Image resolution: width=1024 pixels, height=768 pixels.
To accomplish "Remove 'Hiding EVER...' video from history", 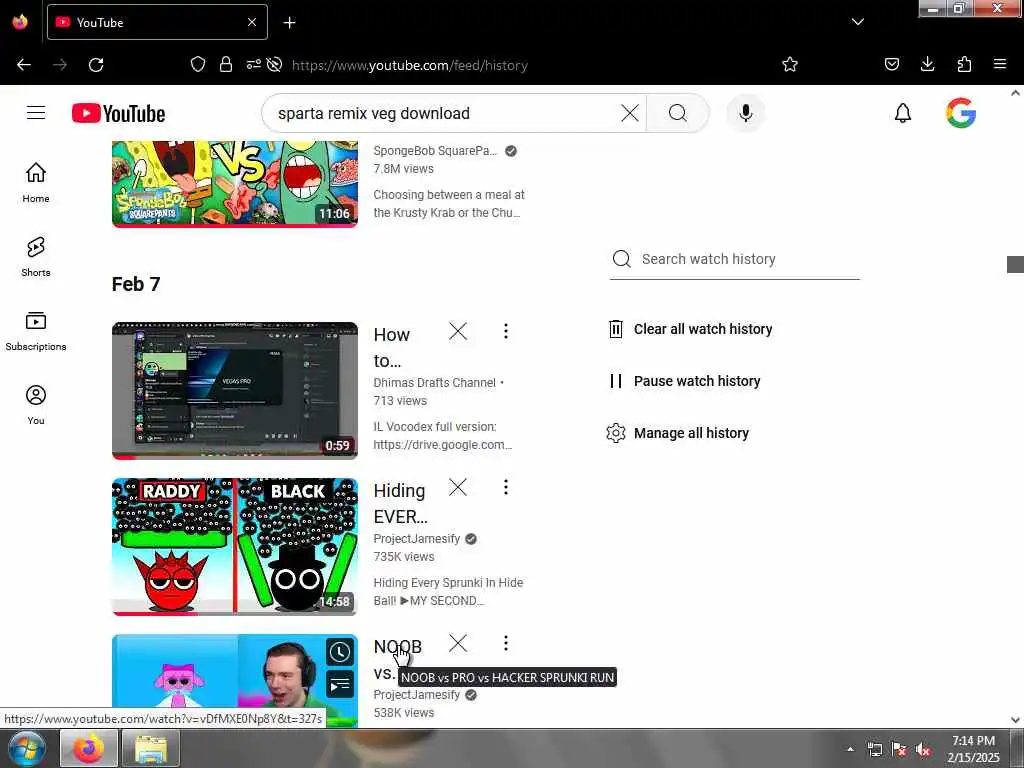I will [x=458, y=487].
